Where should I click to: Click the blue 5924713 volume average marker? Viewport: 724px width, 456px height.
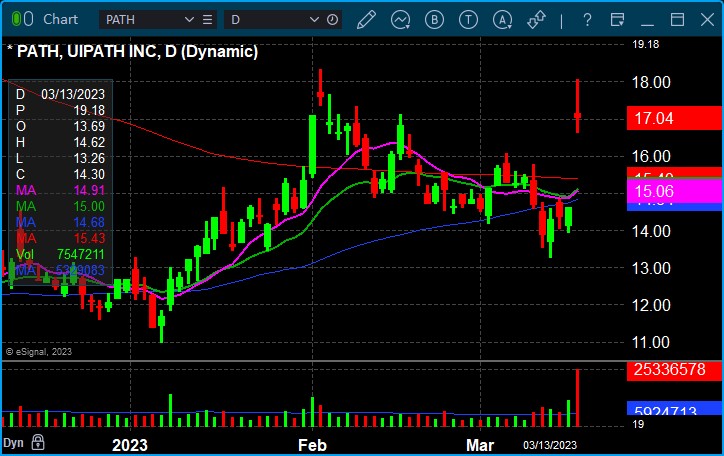pos(674,408)
